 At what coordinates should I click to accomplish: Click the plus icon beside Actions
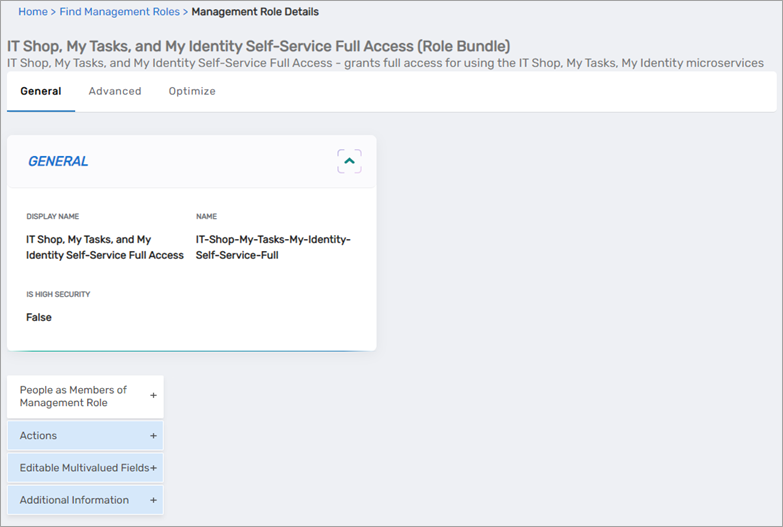pyautogui.click(x=153, y=436)
